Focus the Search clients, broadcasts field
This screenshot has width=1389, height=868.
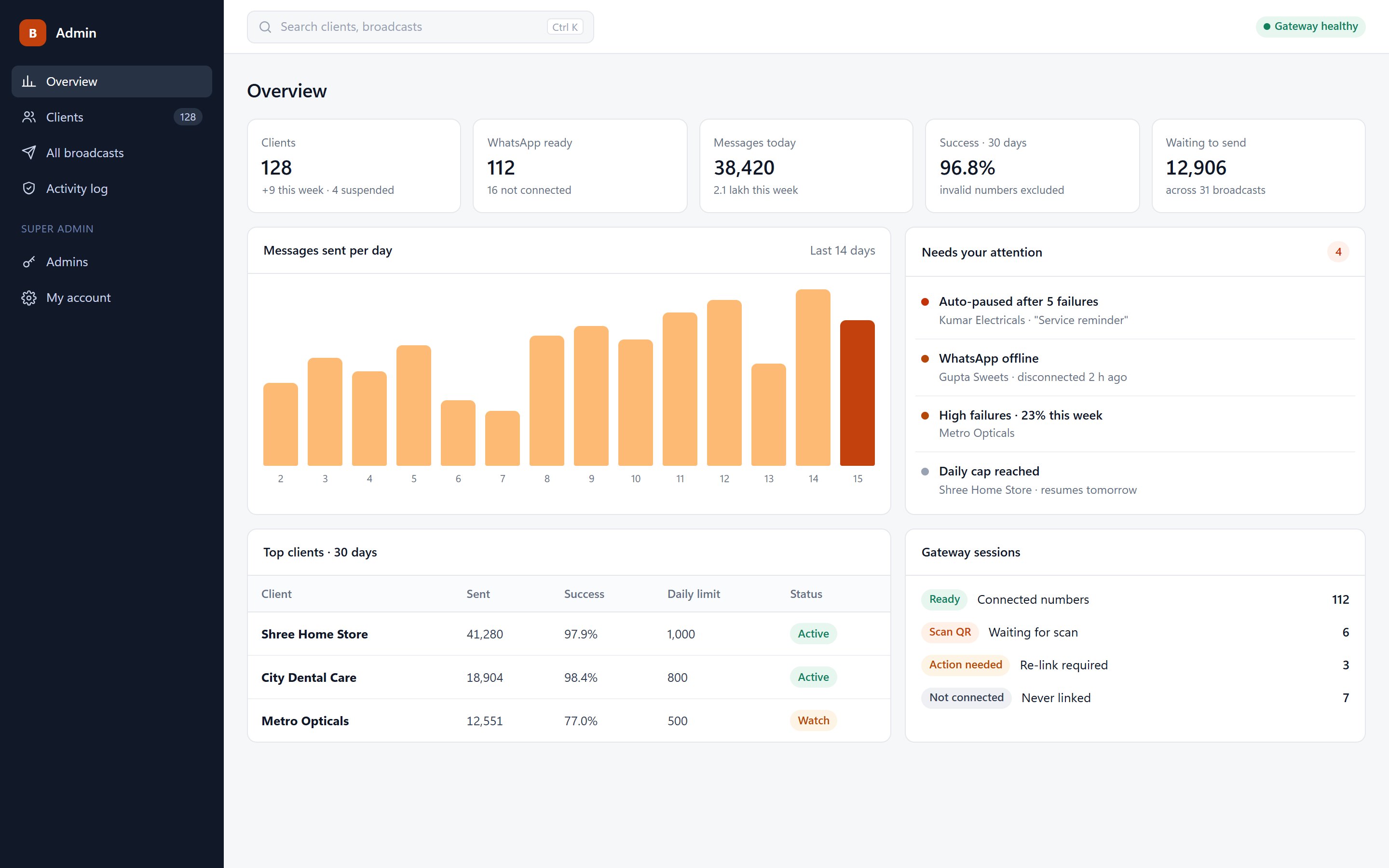[420, 27]
